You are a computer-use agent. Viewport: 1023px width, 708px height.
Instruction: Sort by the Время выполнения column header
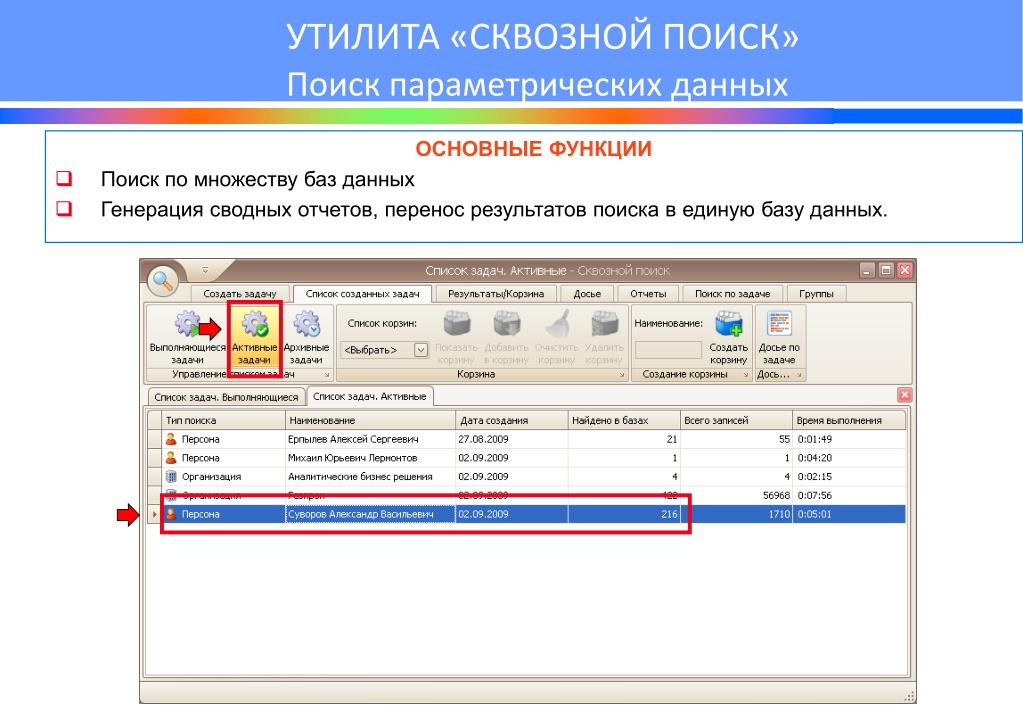(849, 420)
